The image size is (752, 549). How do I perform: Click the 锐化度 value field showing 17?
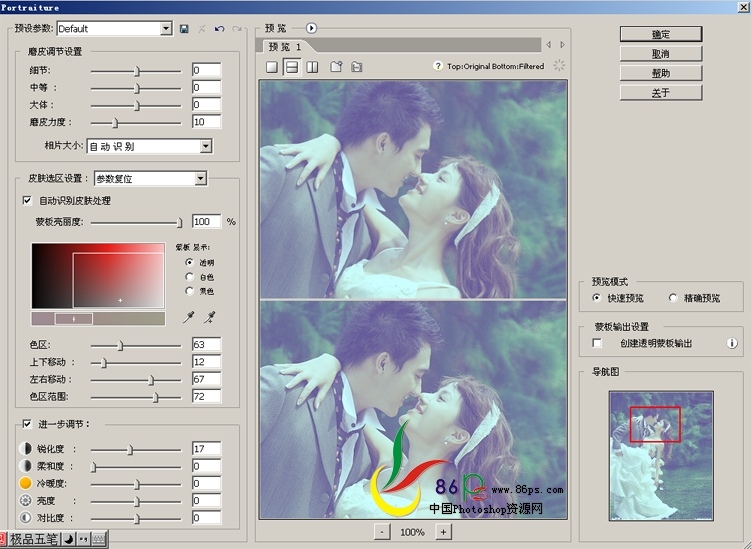pyautogui.click(x=206, y=449)
